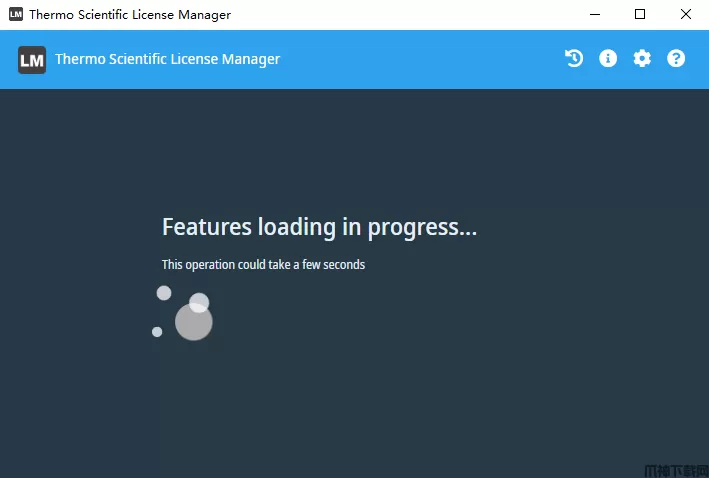Screen dimensions: 709x478
Task: Click the information circle icon
Action: coord(608,58)
